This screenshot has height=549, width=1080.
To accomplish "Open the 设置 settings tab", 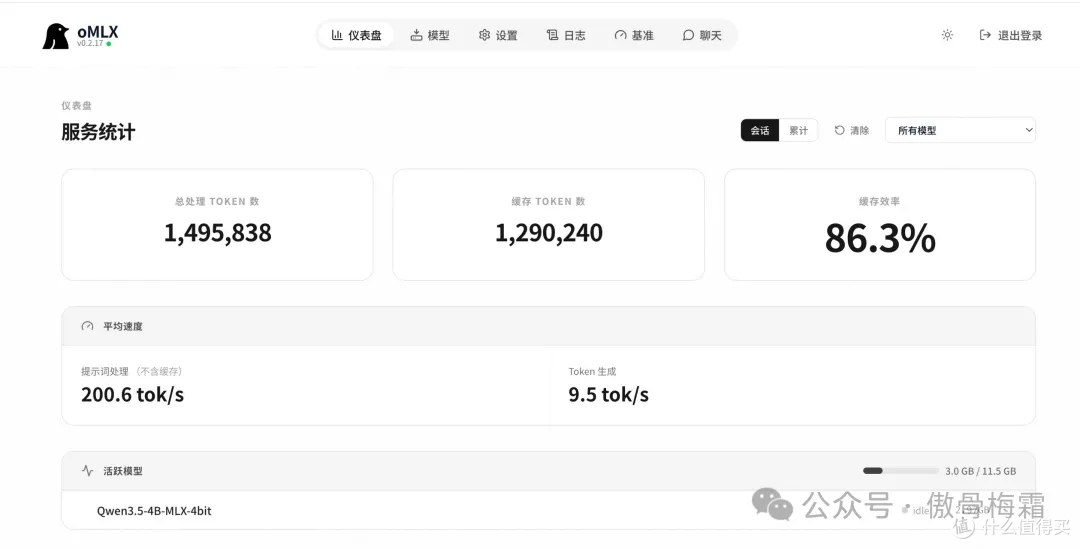I will [x=498, y=35].
